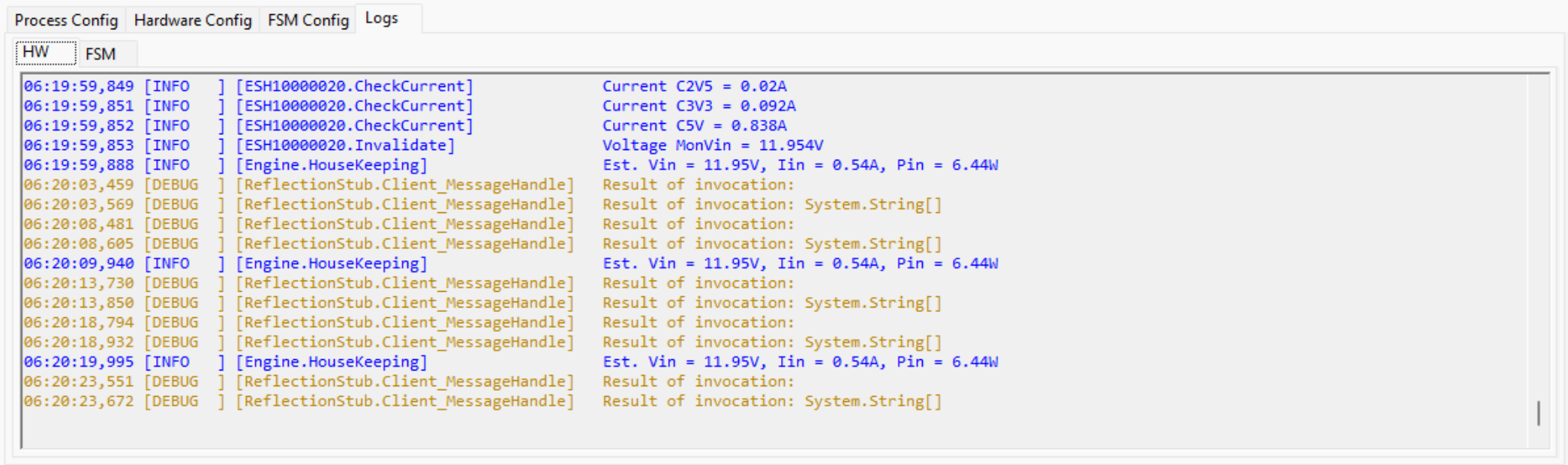Viewport: 1568px width, 465px height.
Task: Click the Current C2V5 = 0.02A log entry
Action: click(x=694, y=86)
